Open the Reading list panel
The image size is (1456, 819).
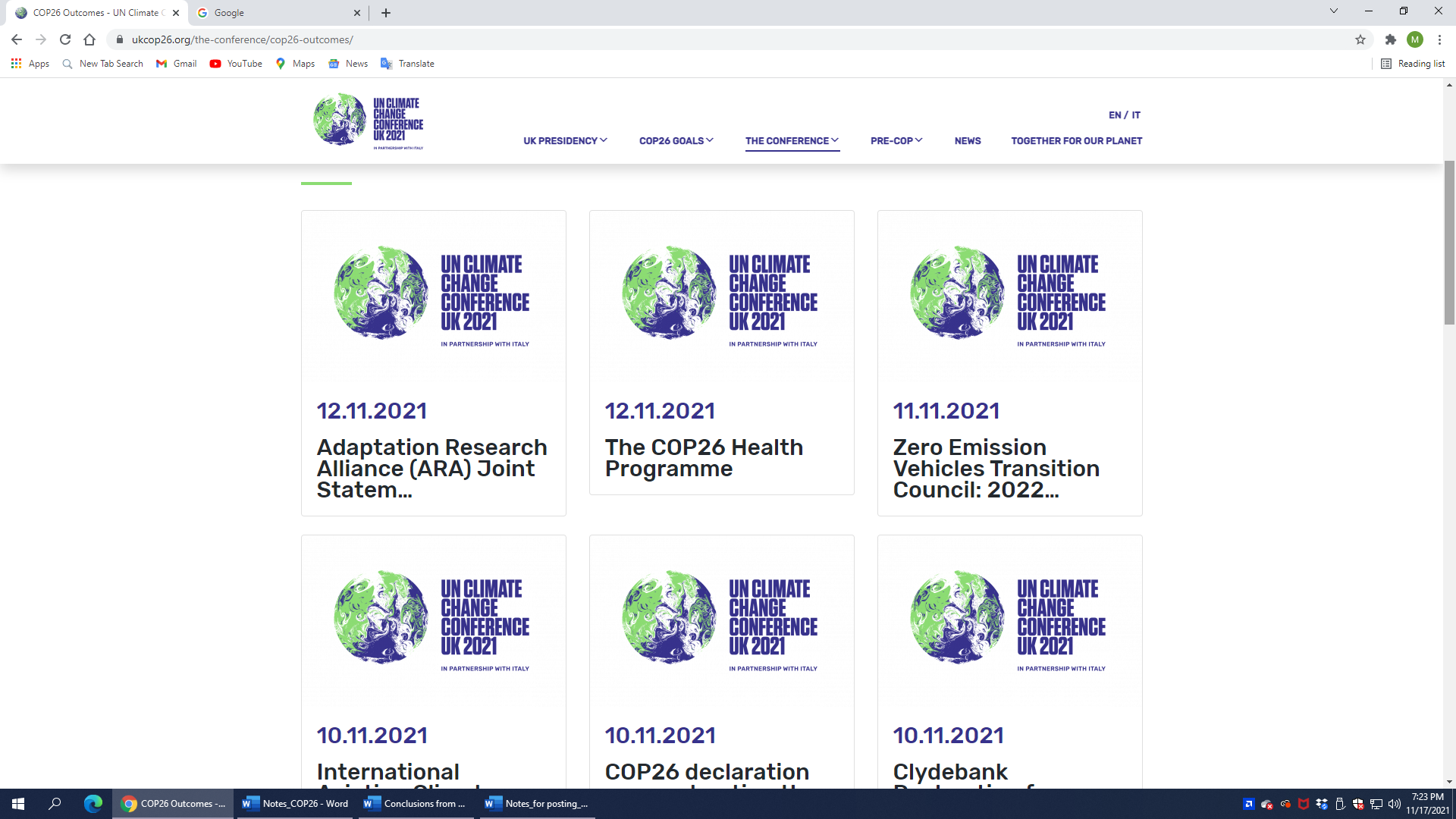pos(1413,64)
